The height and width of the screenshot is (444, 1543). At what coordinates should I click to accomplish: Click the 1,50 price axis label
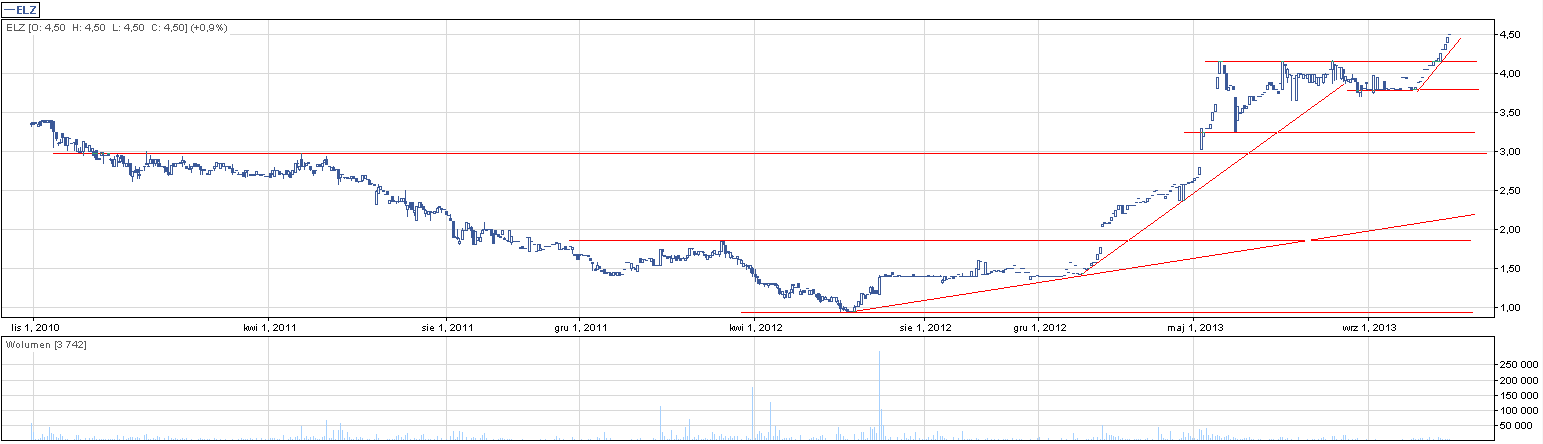click(x=1508, y=269)
